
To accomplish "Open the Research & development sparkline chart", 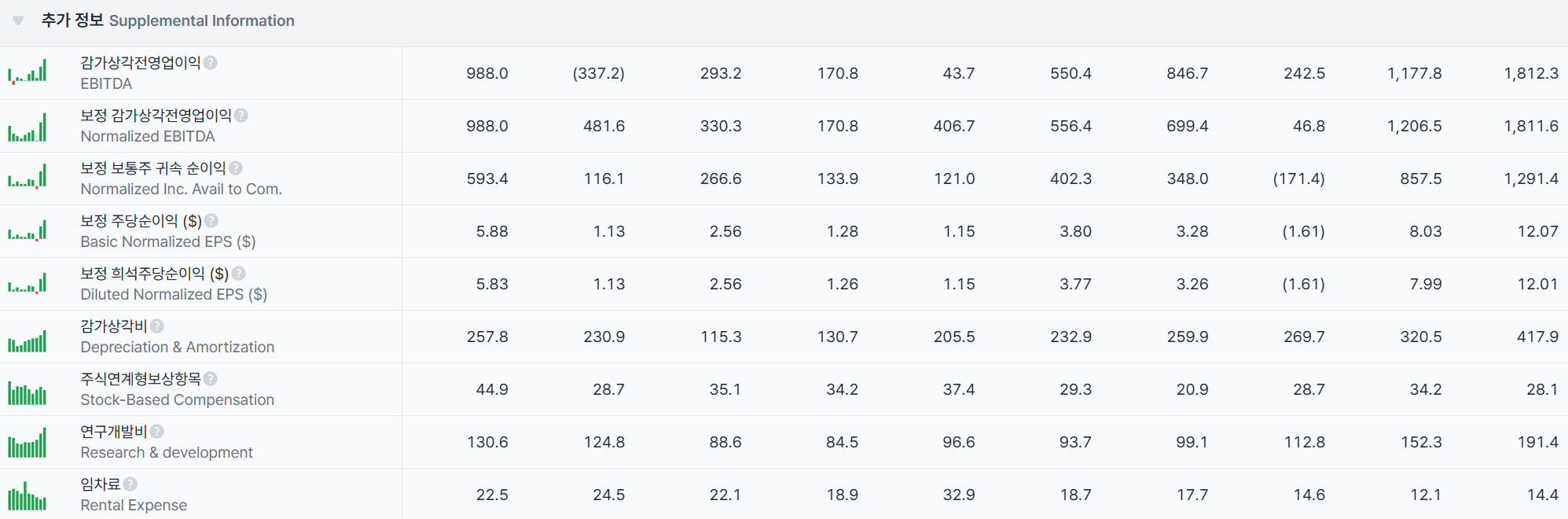I will (x=28, y=444).
